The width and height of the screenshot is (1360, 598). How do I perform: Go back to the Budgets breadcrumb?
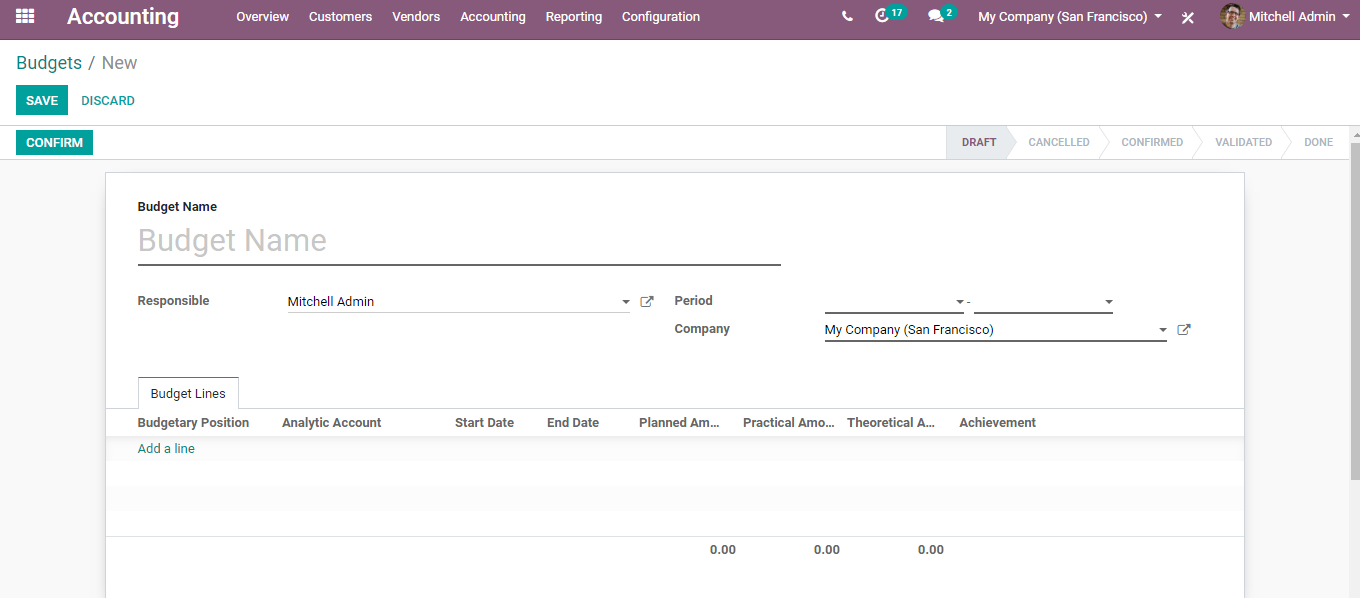[x=49, y=63]
